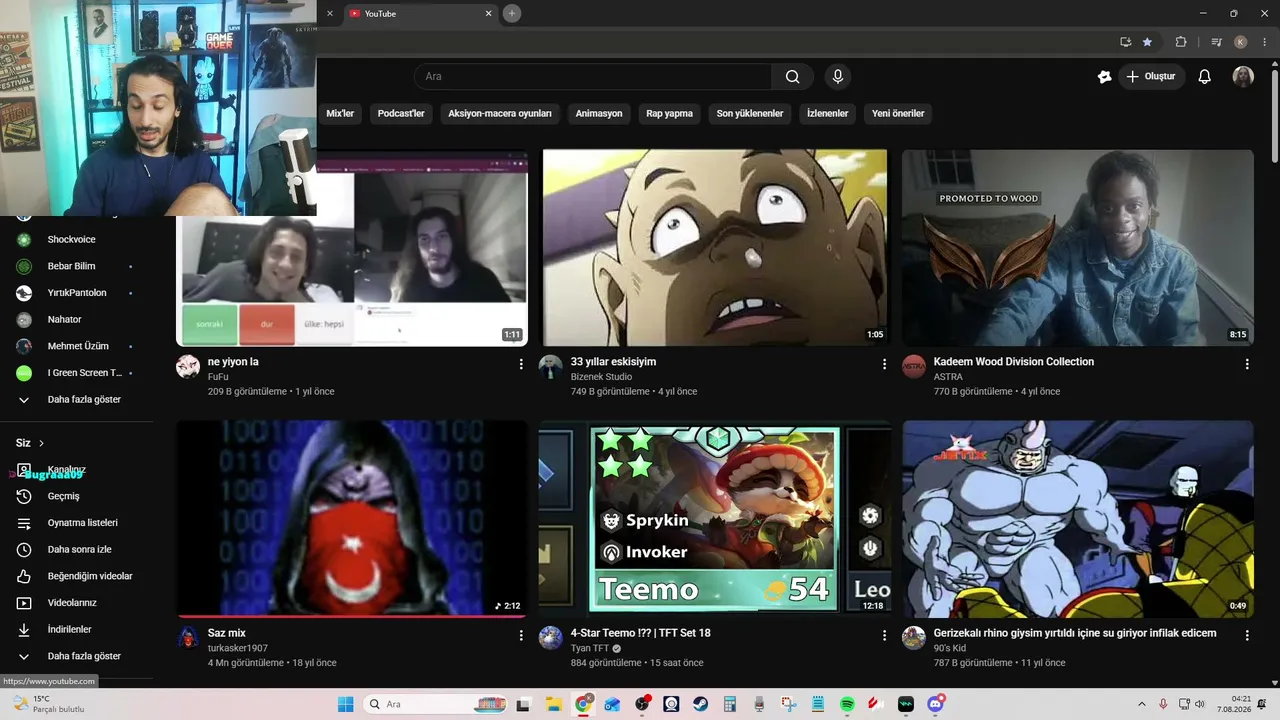Open the Chrome extensions puzzle icon

point(1181,42)
